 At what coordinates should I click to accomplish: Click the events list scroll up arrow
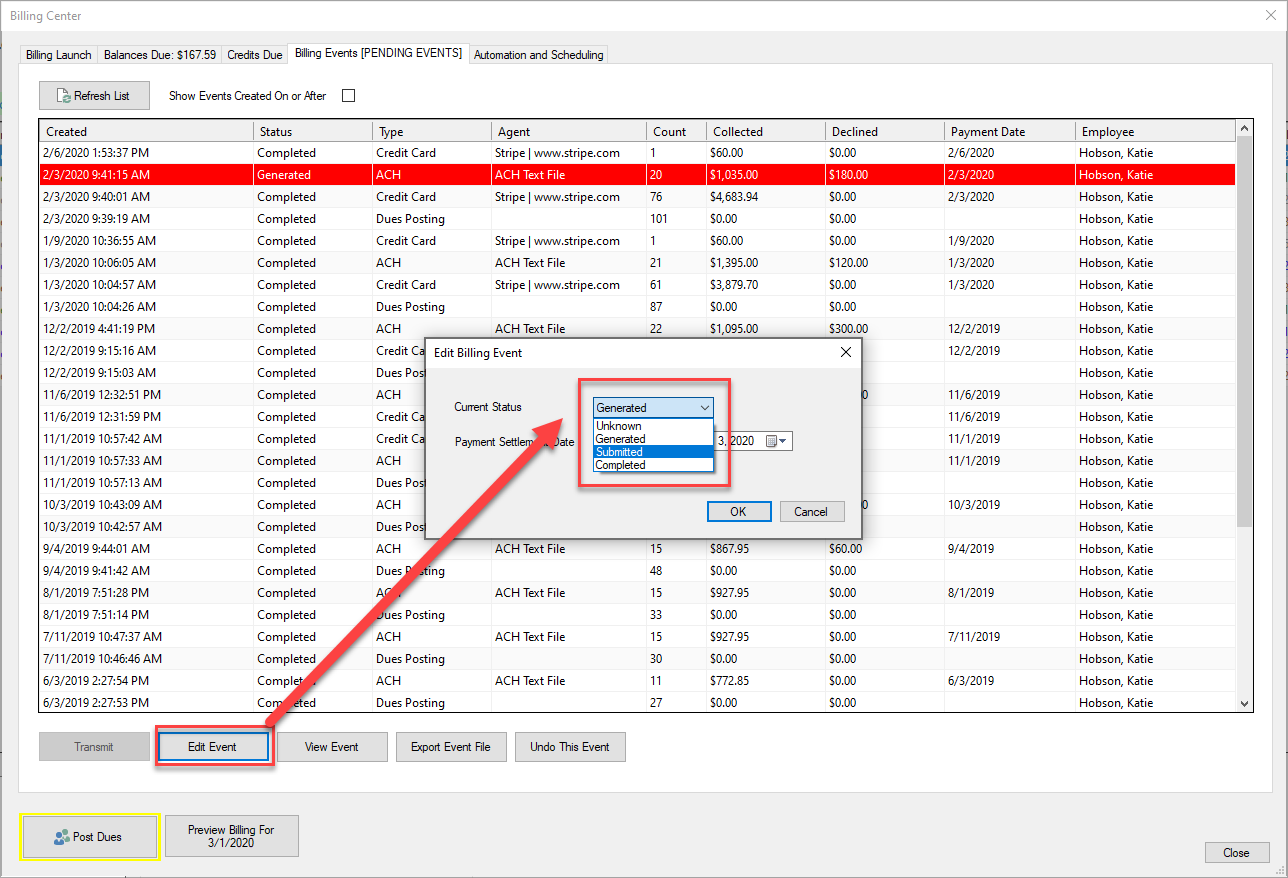(1245, 129)
